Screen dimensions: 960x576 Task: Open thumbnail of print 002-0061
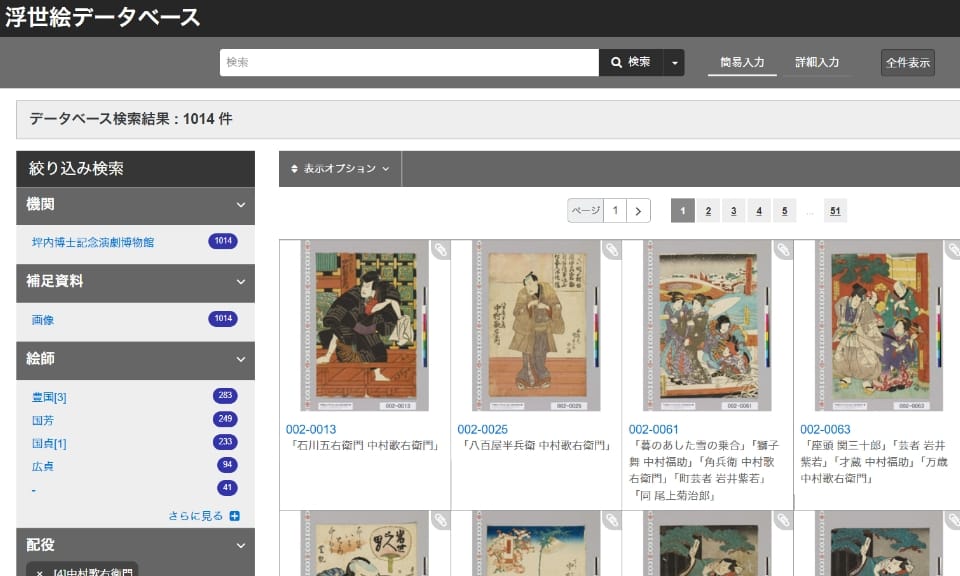pyautogui.click(x=708, y=326)
